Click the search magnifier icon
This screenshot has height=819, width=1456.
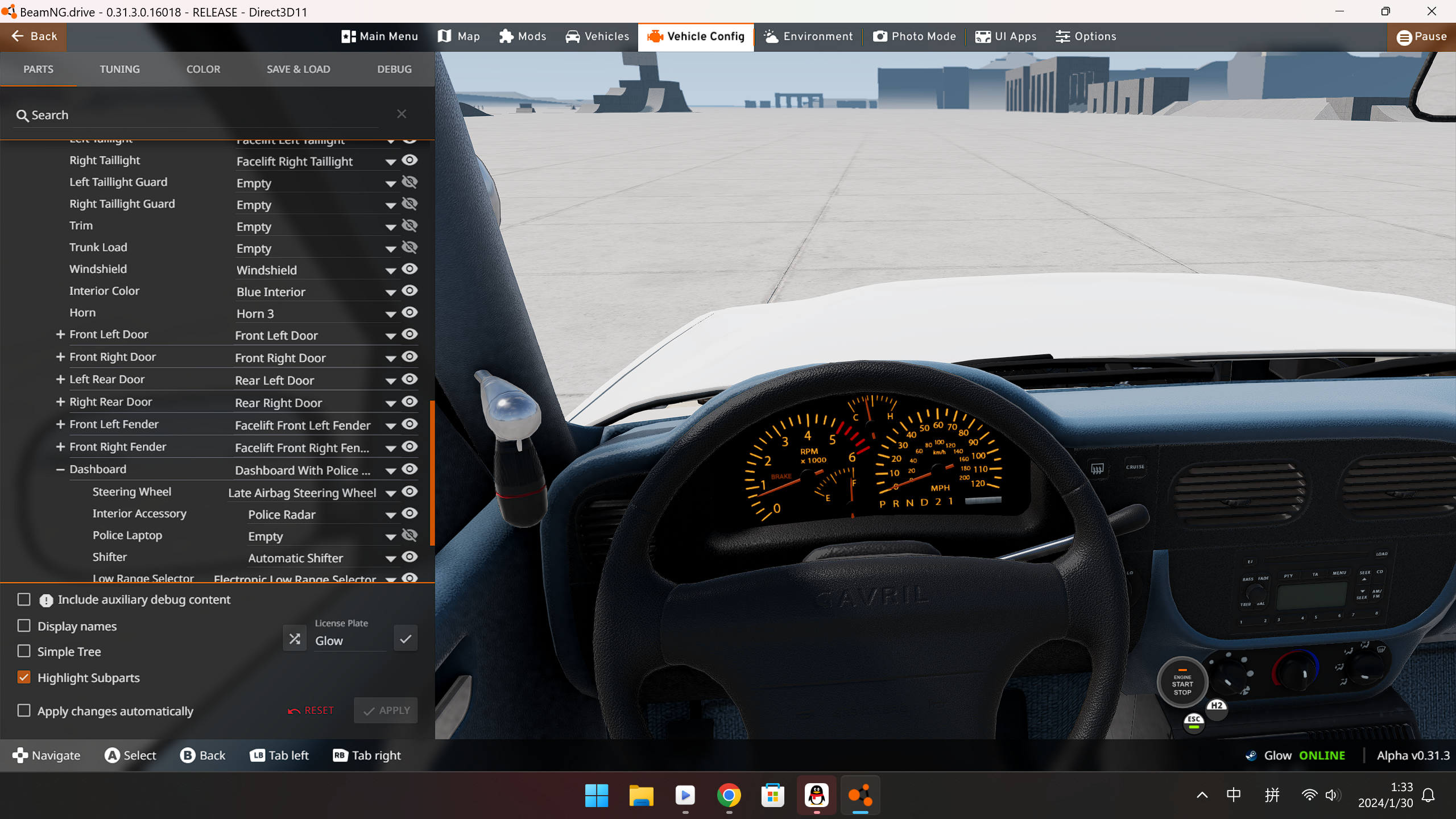[x=22, y=115]
